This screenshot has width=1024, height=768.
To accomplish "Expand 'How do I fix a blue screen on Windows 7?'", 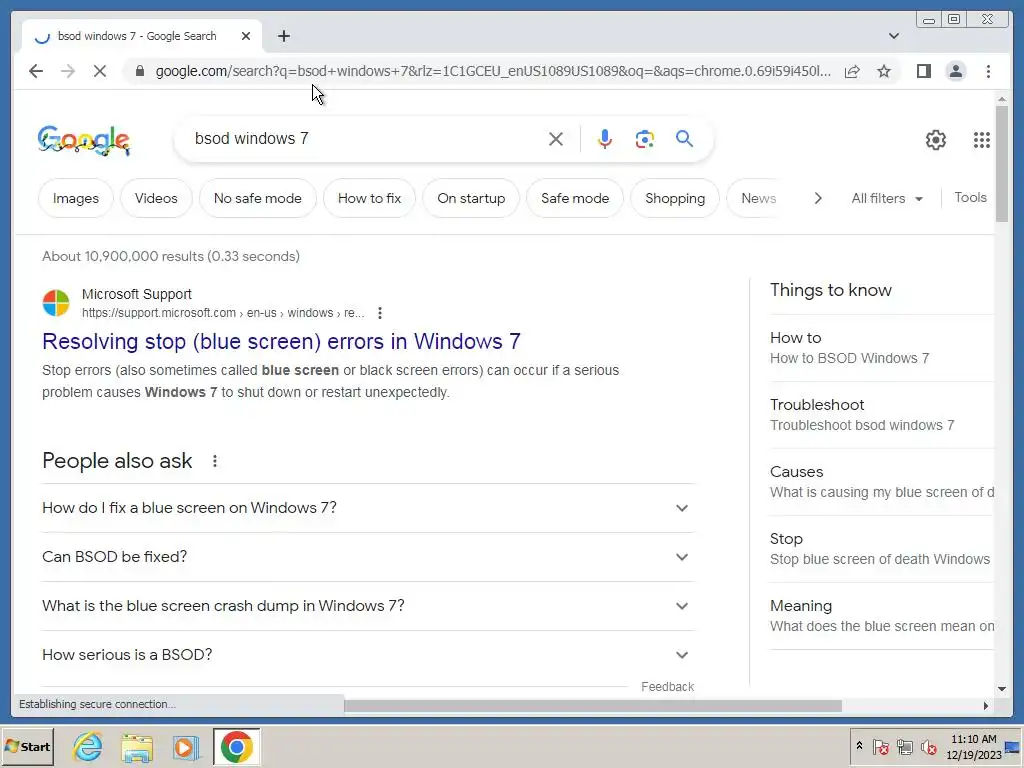I will tap(368, 507).
